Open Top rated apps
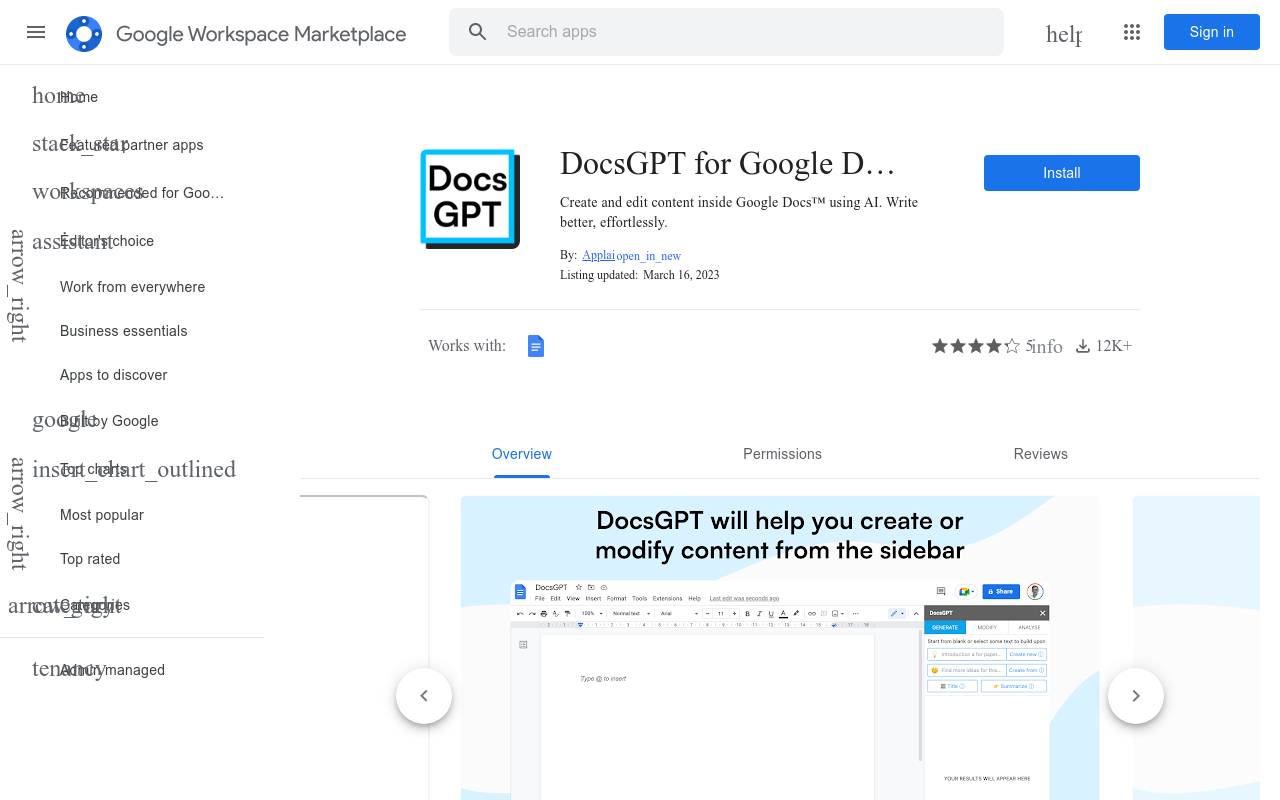Screen dimensions: 1280x800 coord(90,559)
